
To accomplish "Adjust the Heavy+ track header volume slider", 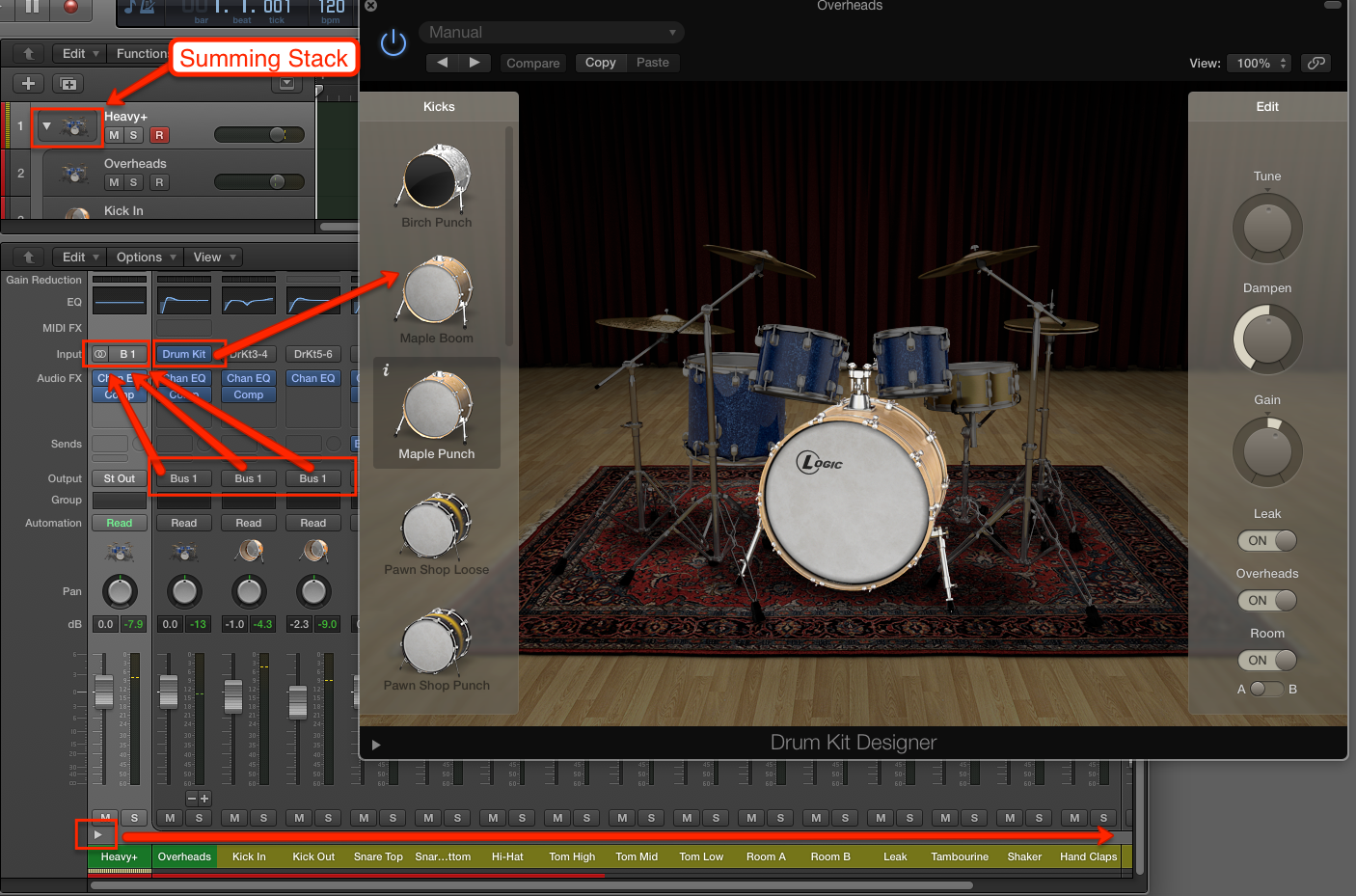I will pos(258,135).
